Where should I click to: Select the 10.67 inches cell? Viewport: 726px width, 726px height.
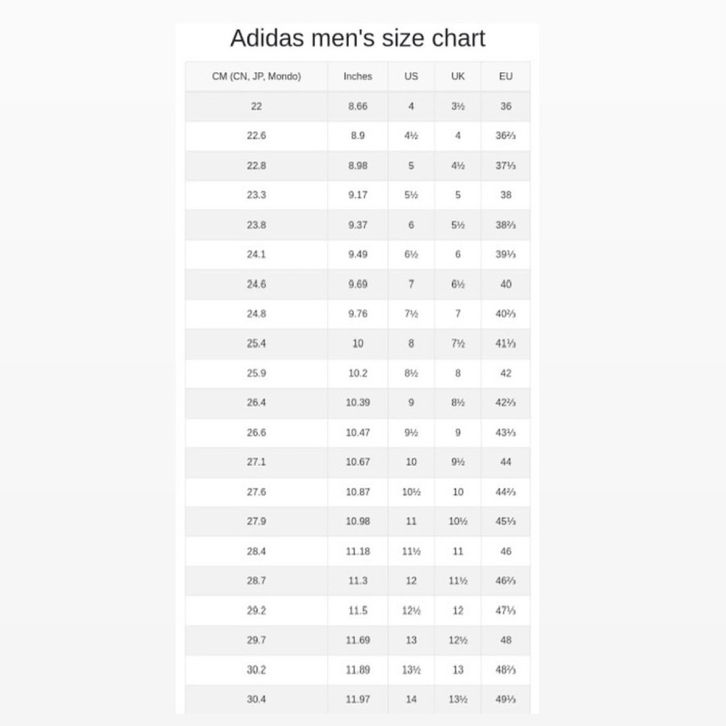[357, 462]
